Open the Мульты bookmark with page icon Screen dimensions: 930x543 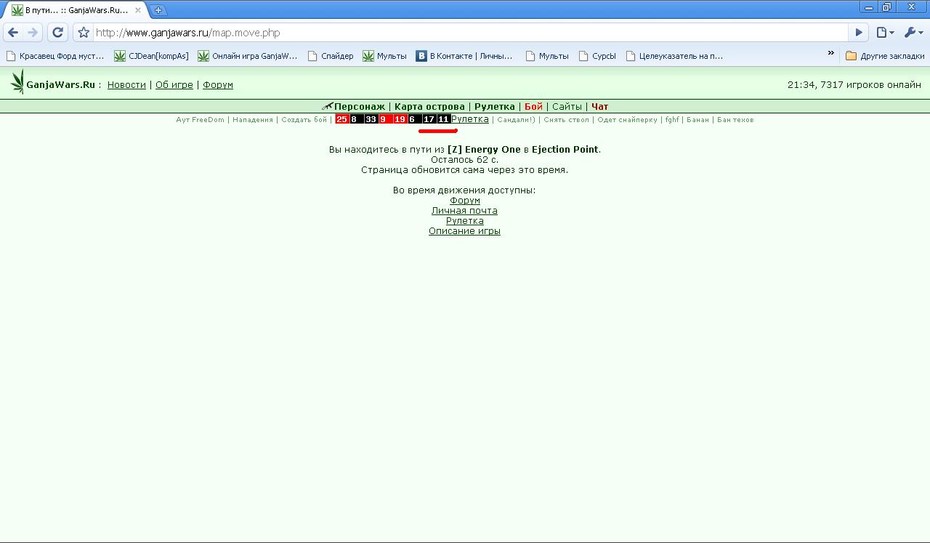tap(547, 56)
